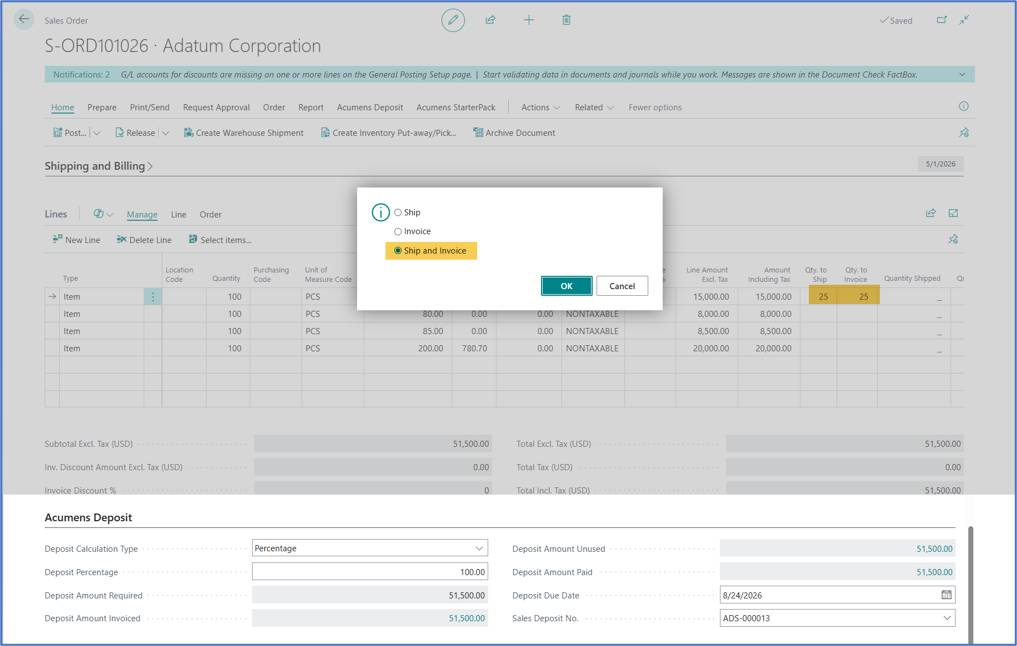Image resolution: width=1017 pixels, height=646 pixels.
Task: Click Cancel in the posting dialog
Action: tap(622, 286)
